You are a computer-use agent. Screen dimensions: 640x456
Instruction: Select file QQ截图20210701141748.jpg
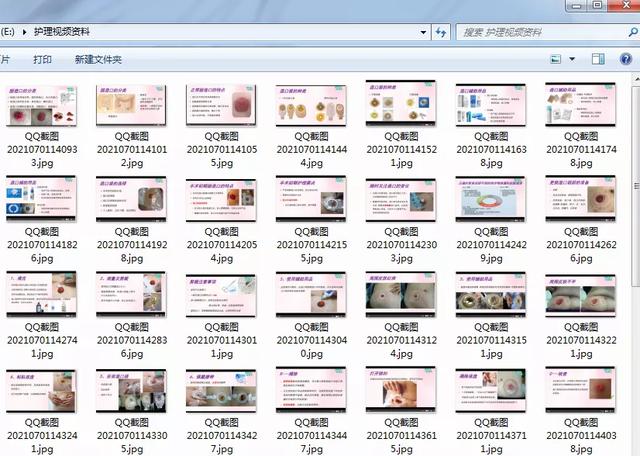click(580, 127)
